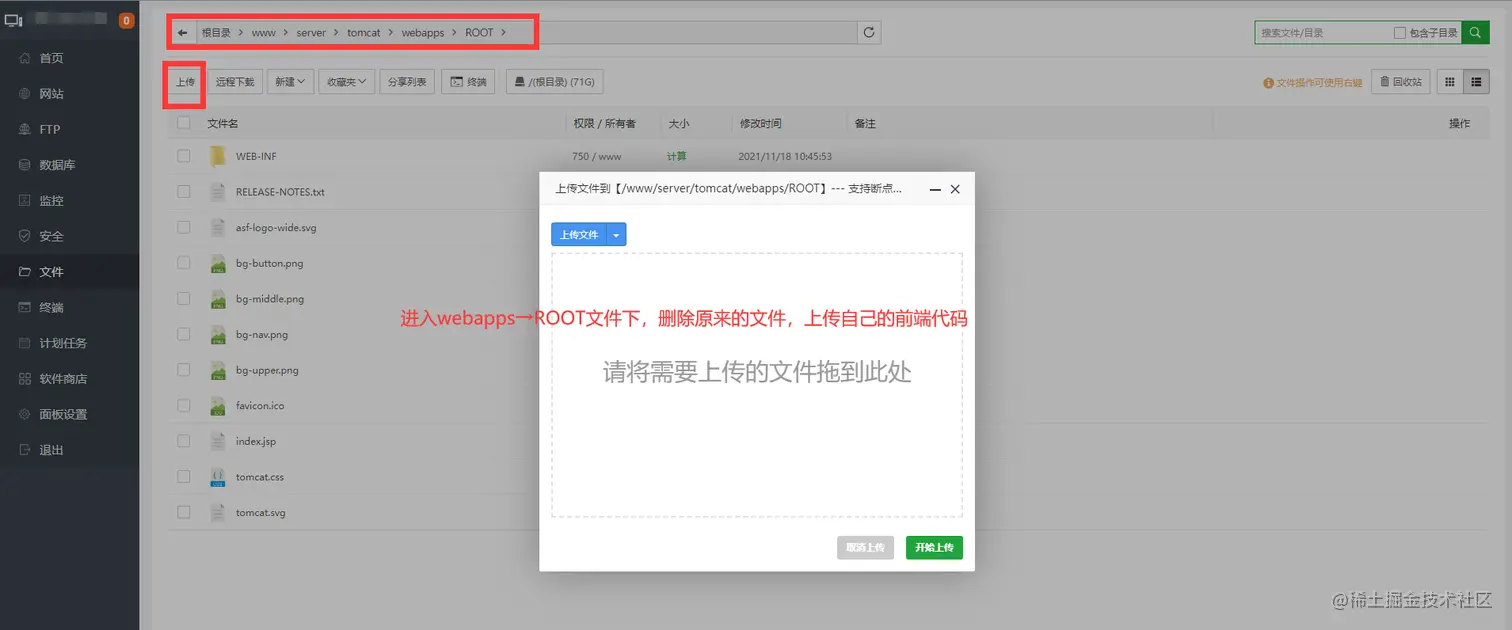Open 软件商店 via its grid icon
1512x630 pixels.
[25, 379]
